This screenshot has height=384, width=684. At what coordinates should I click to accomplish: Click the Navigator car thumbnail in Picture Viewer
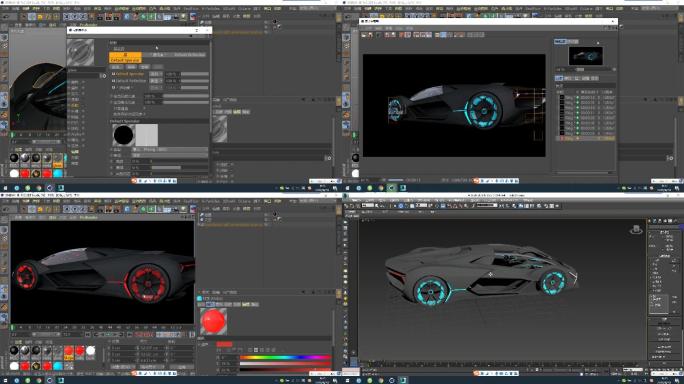[586, 56]
